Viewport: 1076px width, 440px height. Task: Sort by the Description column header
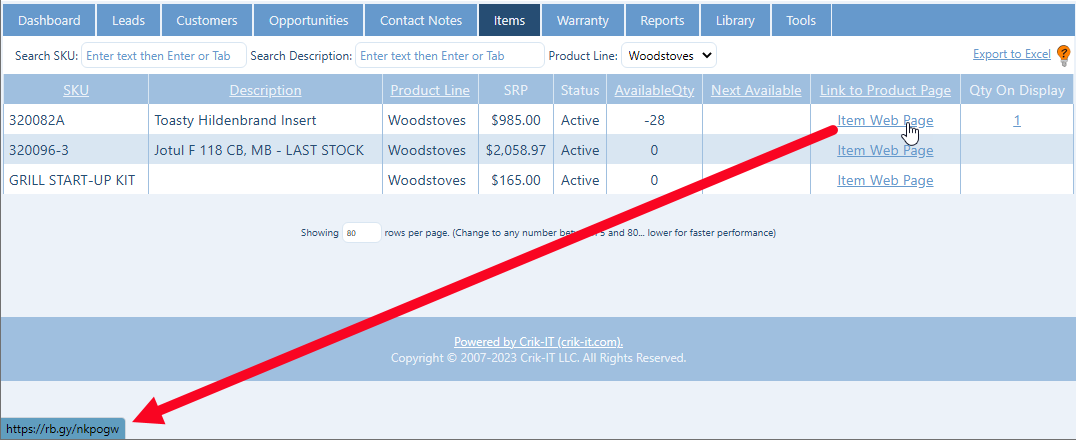265,90
